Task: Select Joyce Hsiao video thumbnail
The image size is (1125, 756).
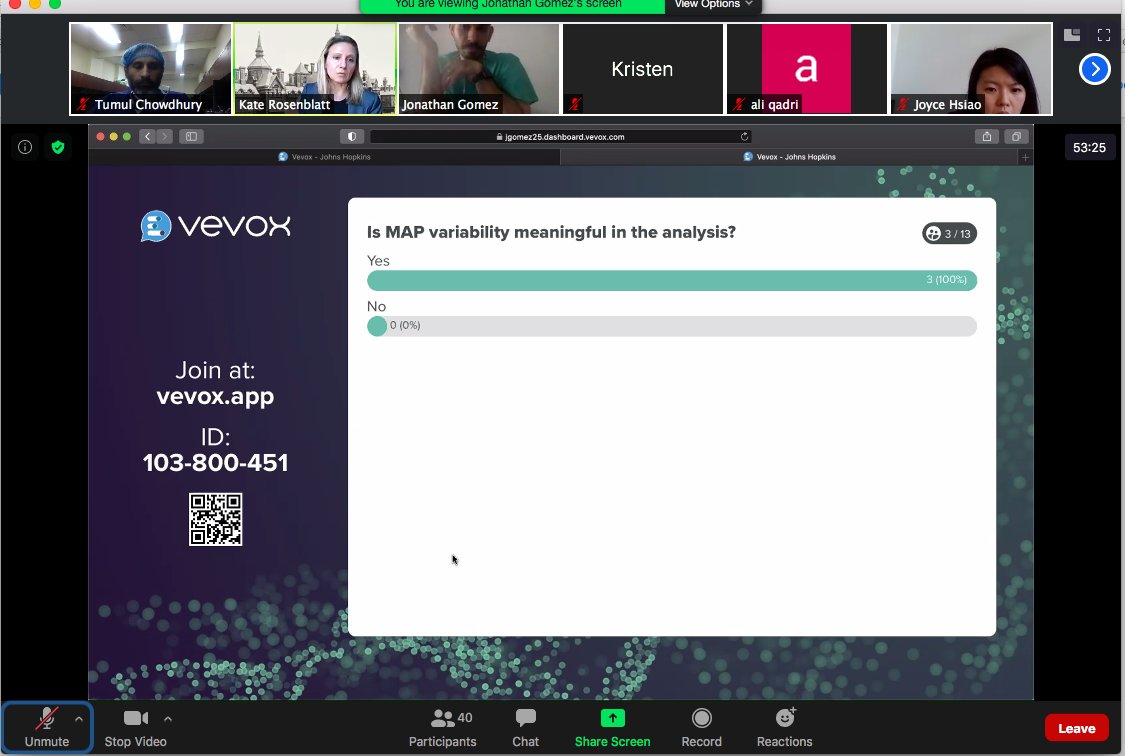Action: click(971, 69)
